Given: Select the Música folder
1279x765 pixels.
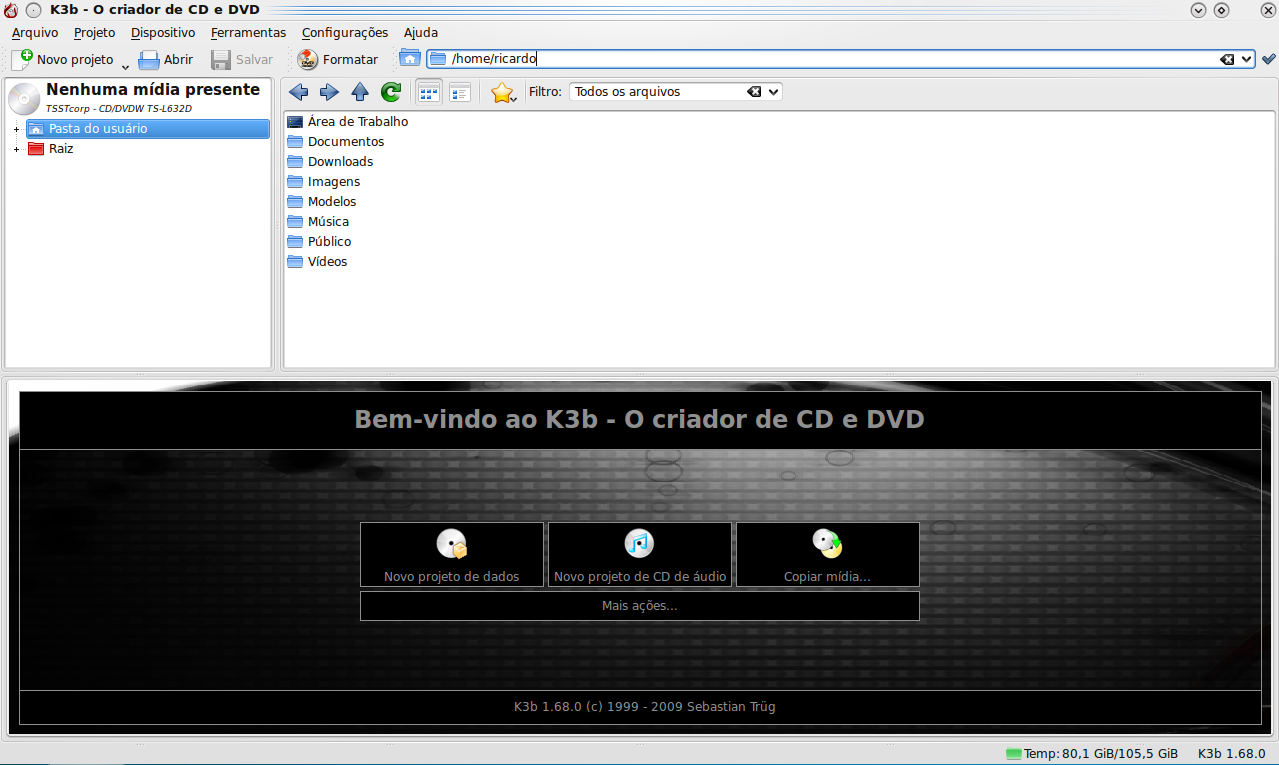Looking at the screenshot, I should click(x=318, y=222).
